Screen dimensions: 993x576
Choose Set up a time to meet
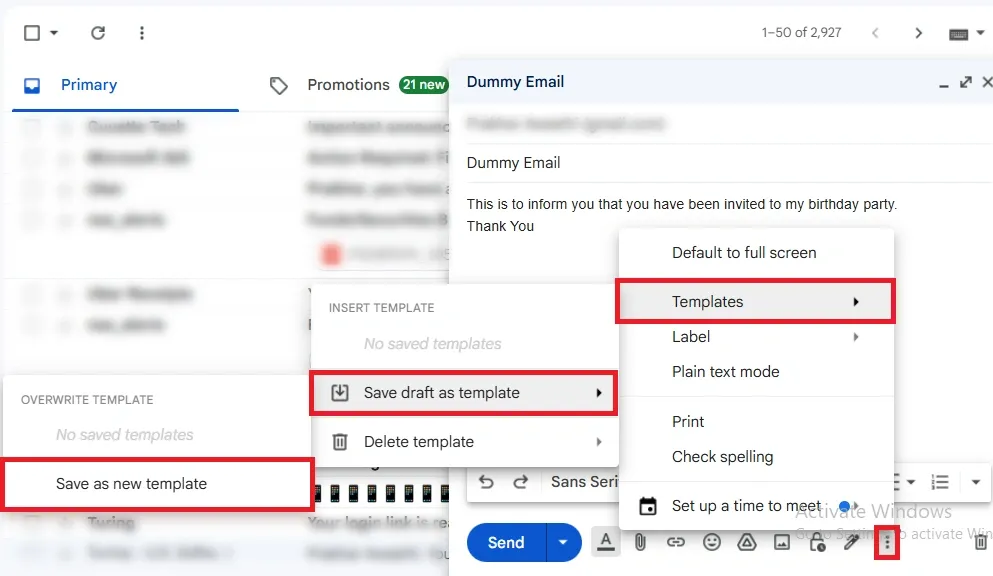[756, 506]
